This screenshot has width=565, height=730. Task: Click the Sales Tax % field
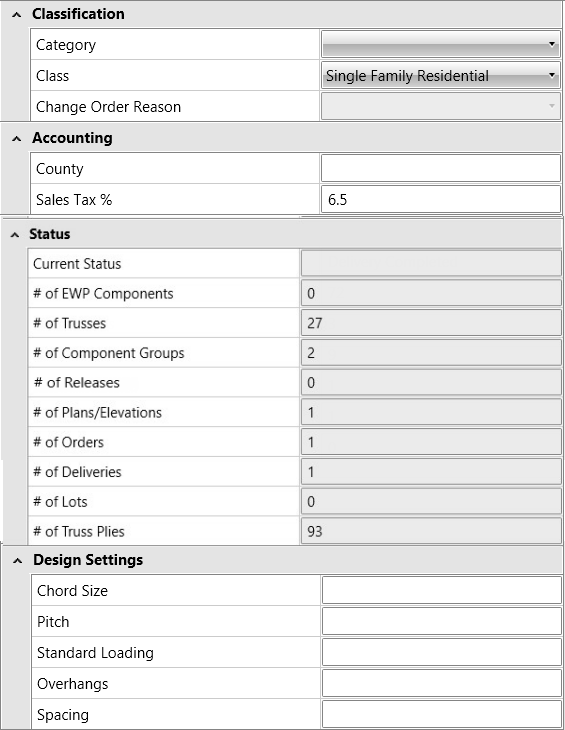[x=440, y=200]
